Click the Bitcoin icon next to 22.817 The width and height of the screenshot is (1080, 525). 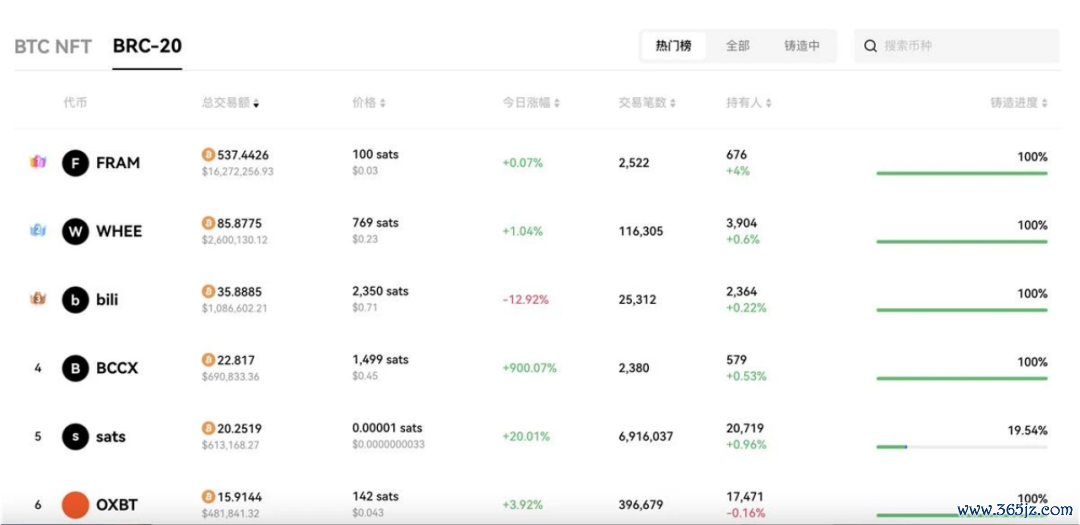coord(208,360)
